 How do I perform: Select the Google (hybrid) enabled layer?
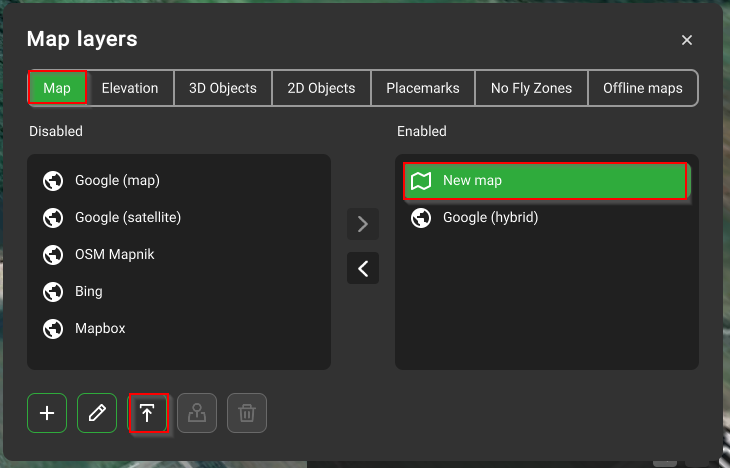click(x=490, y=217)
